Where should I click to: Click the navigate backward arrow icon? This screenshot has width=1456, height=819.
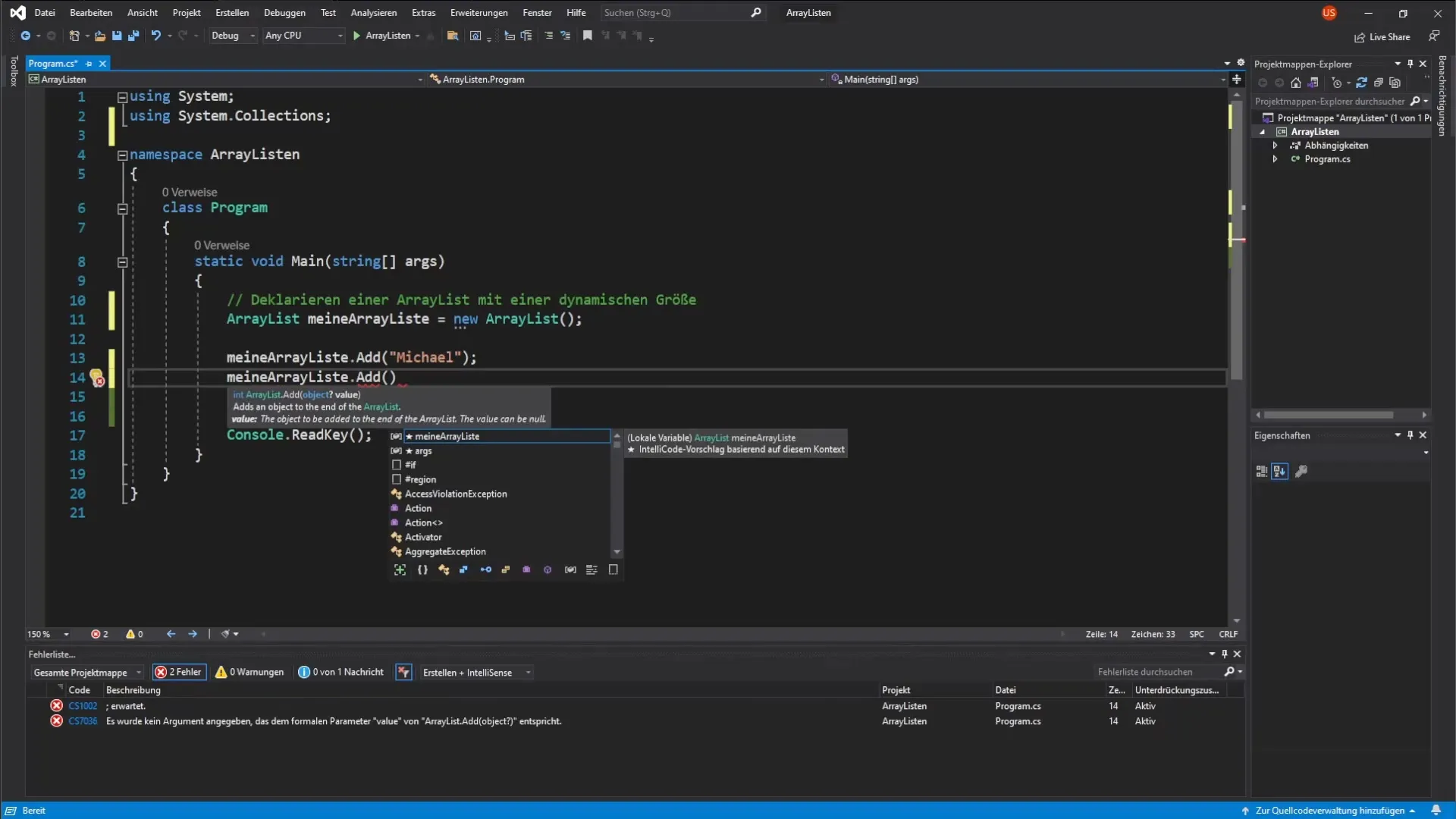(x=25, y=36)
